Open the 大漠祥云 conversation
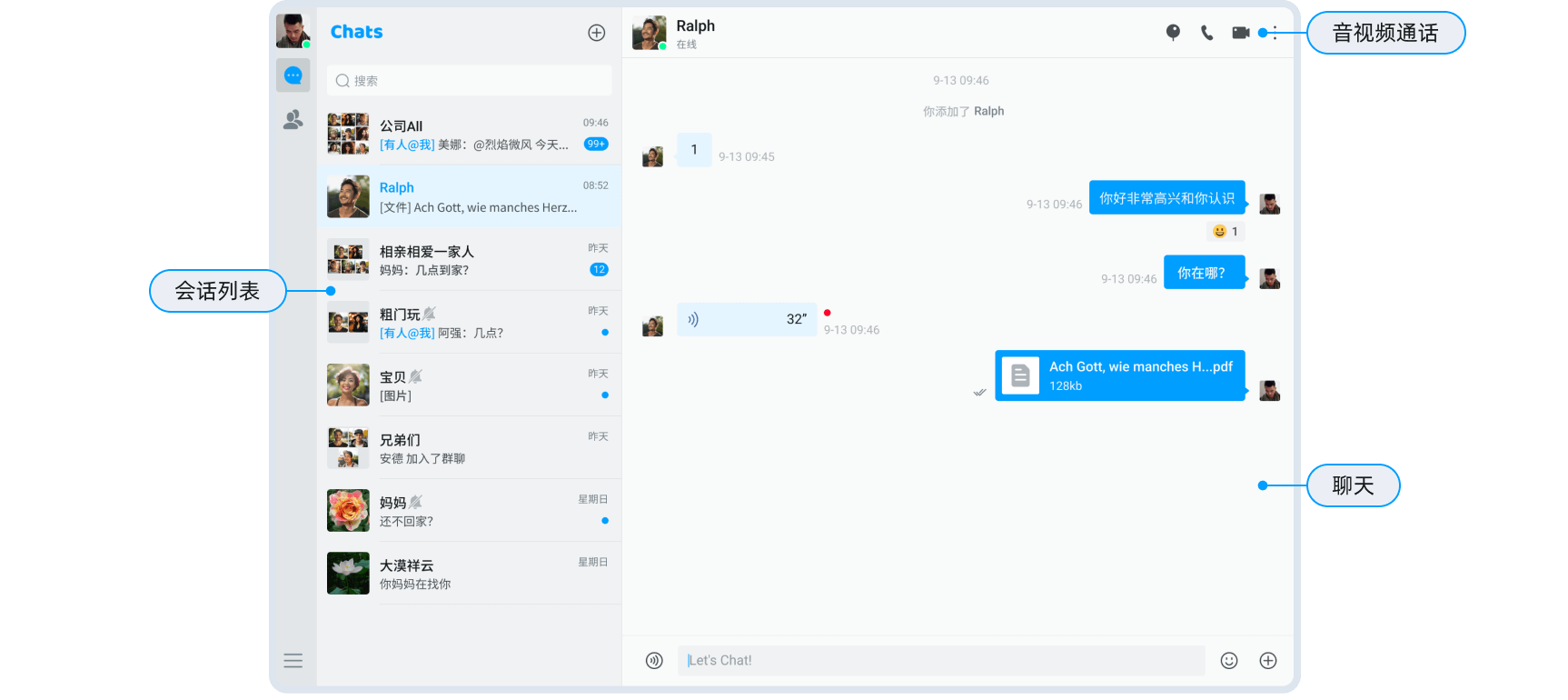This screenshot has width=1568, height=700. 469,574
